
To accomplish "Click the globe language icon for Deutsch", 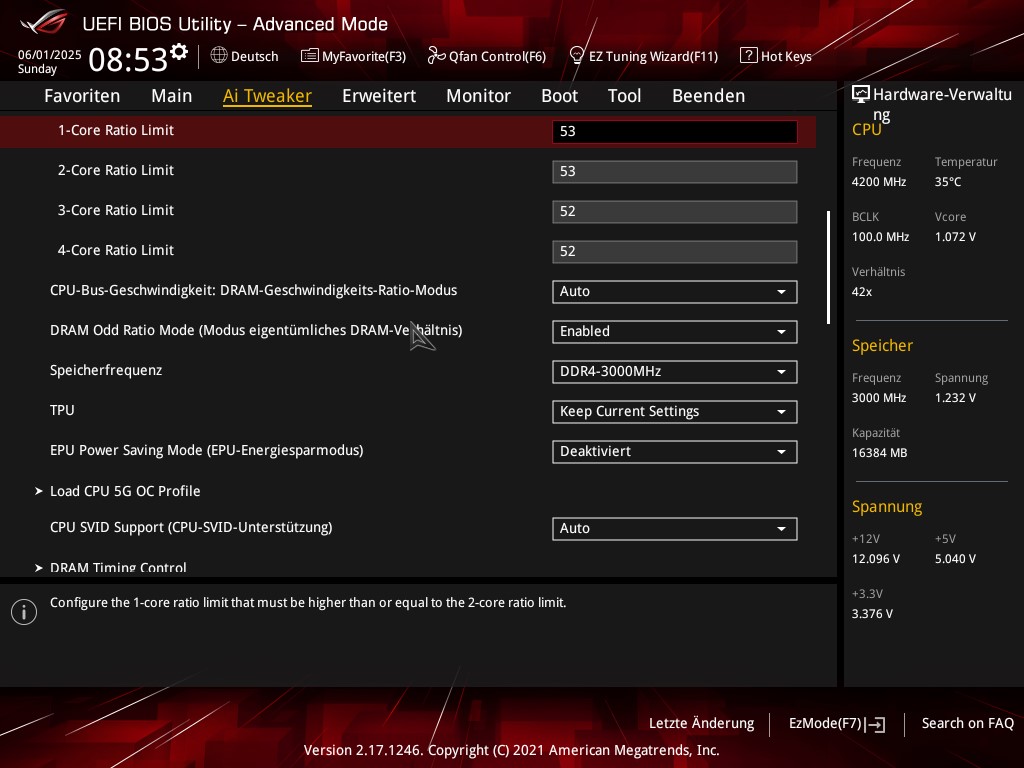I will point(219,56).
